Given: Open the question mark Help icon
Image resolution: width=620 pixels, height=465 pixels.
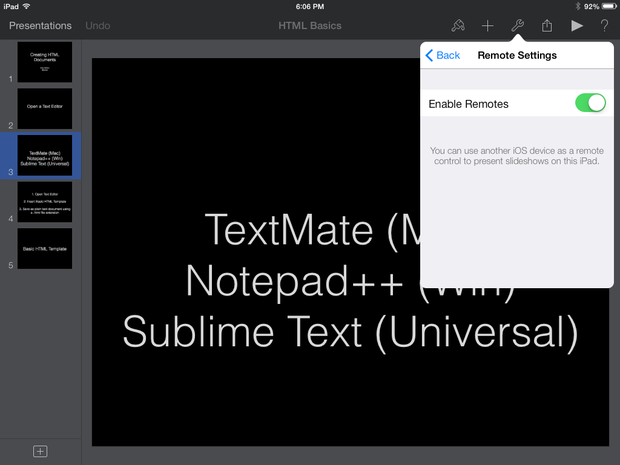Looking at the screenshot, I should pyautogui.click(x=604, y=26).
